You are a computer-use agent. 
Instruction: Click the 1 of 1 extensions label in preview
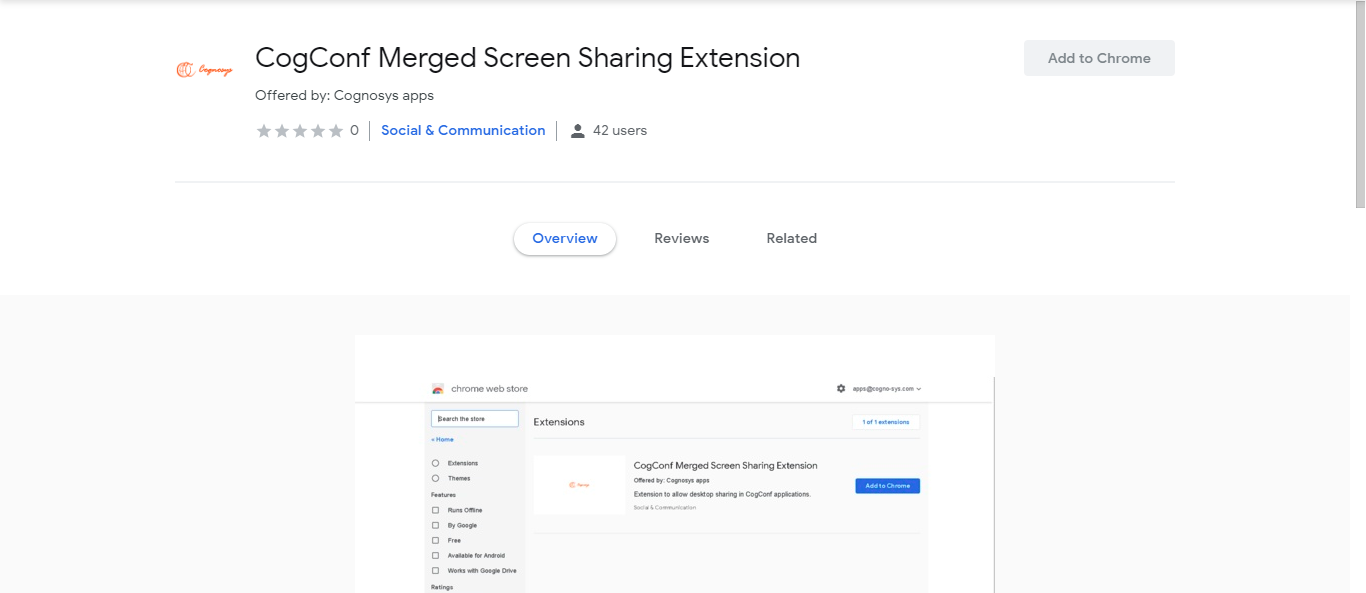[x=886, y=422]
